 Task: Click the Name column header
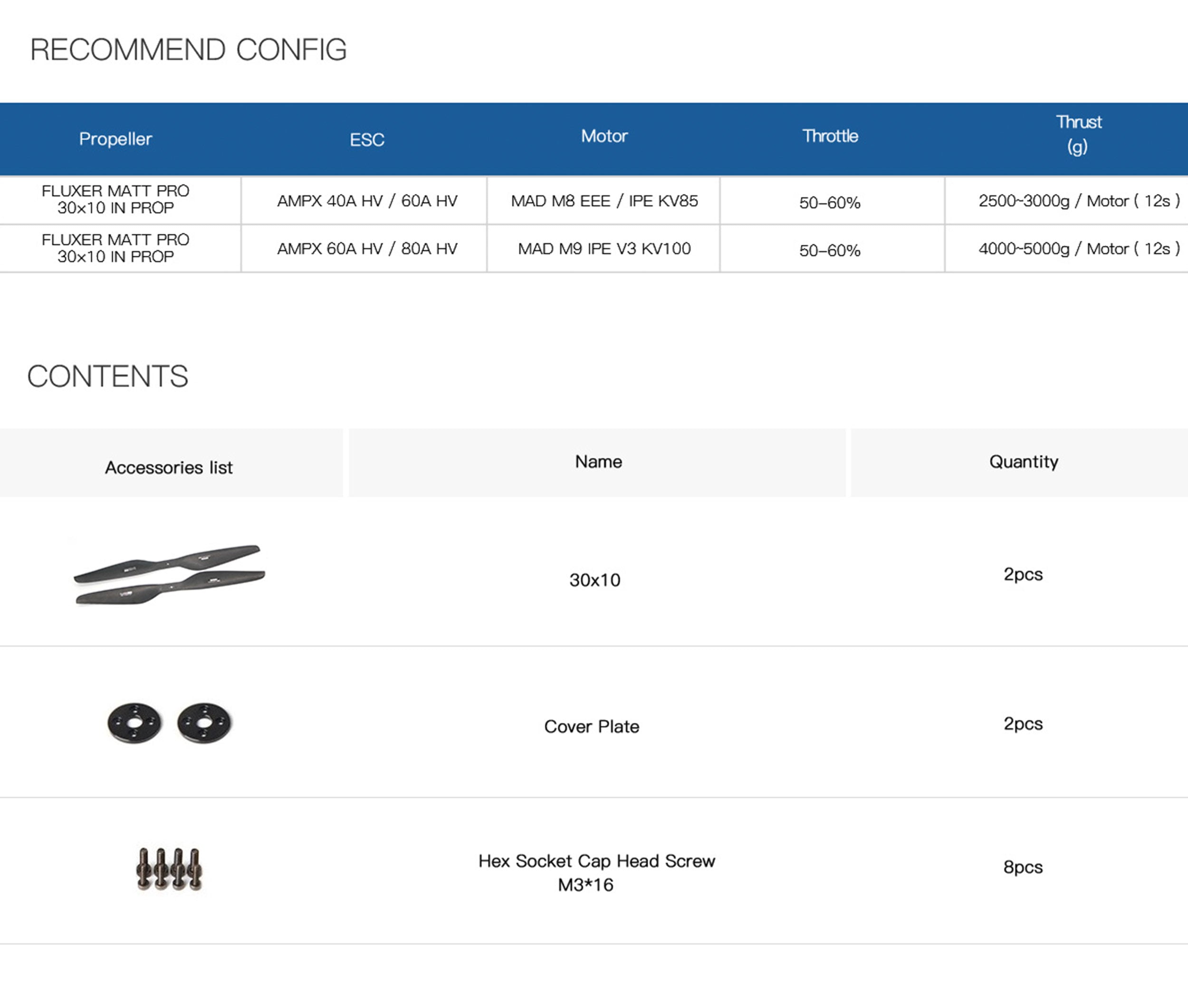pos(598,462)
